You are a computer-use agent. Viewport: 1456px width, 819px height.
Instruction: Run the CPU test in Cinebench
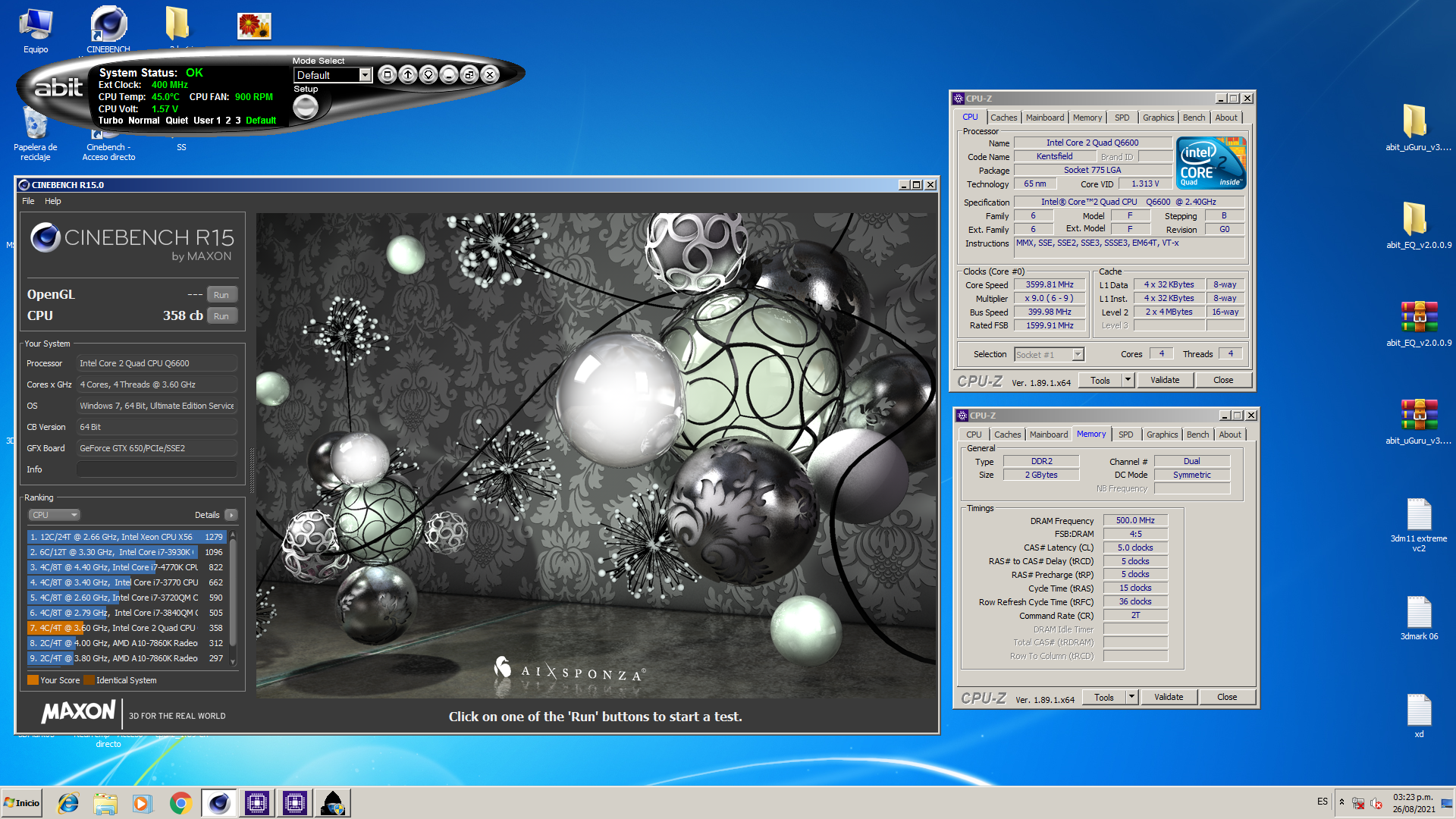pos(221,316)
